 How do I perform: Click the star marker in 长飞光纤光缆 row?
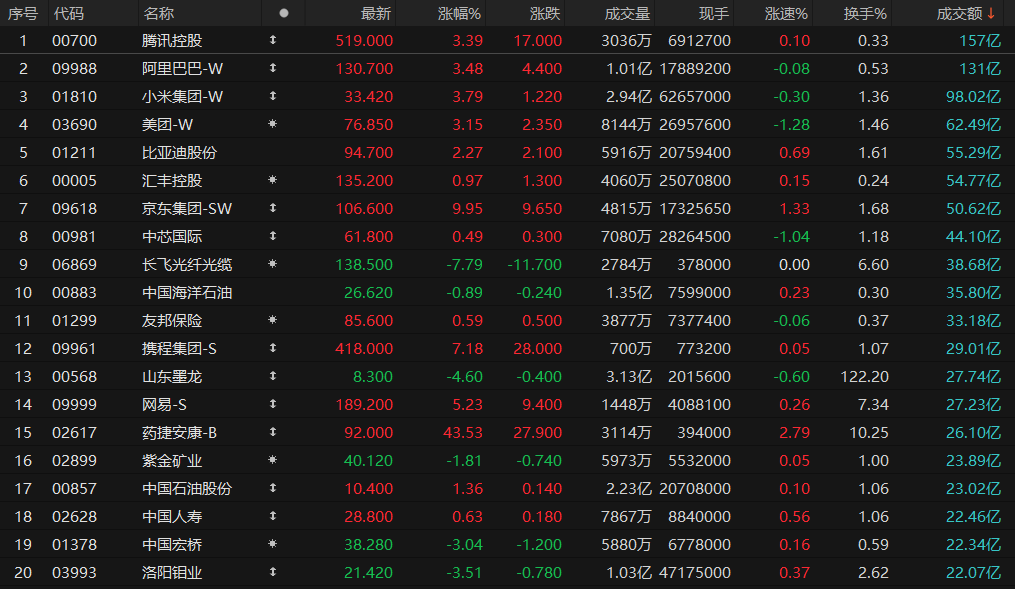pos(273,265)
